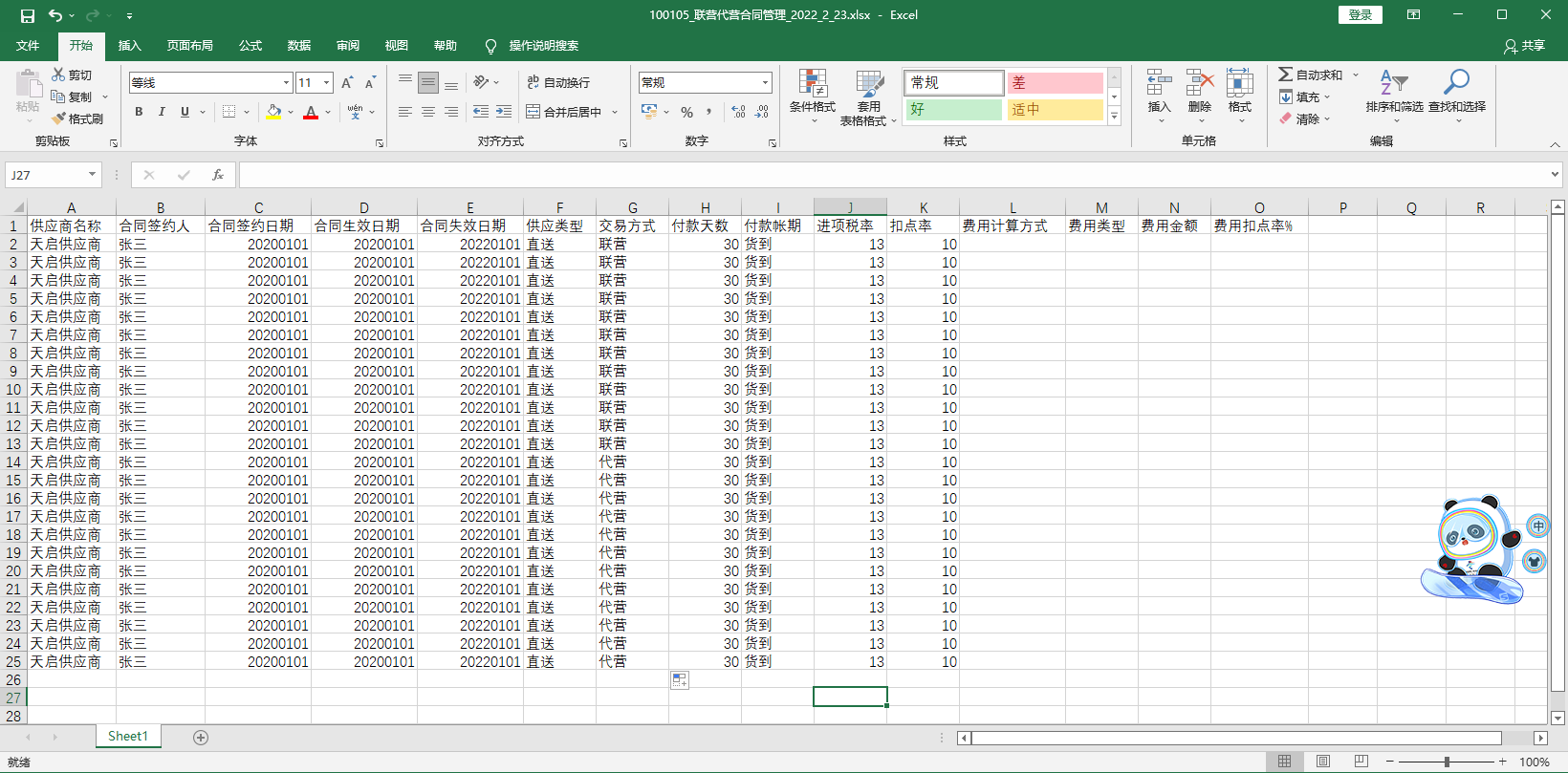Viewport: 1568px width, 773px height.
Task: Click the Save icon in title bar
Action: [x=27, y=15]
